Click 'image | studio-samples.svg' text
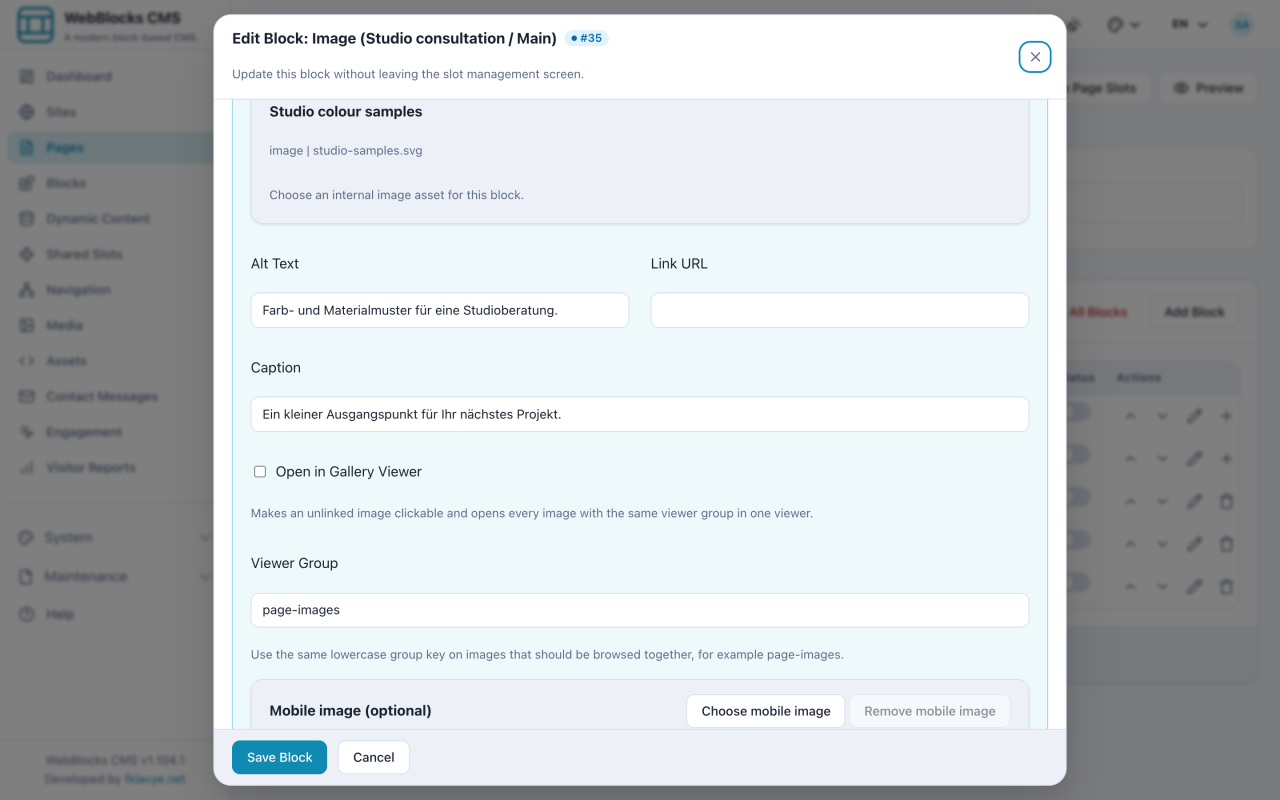The image size is (1280, 800). 346,151
